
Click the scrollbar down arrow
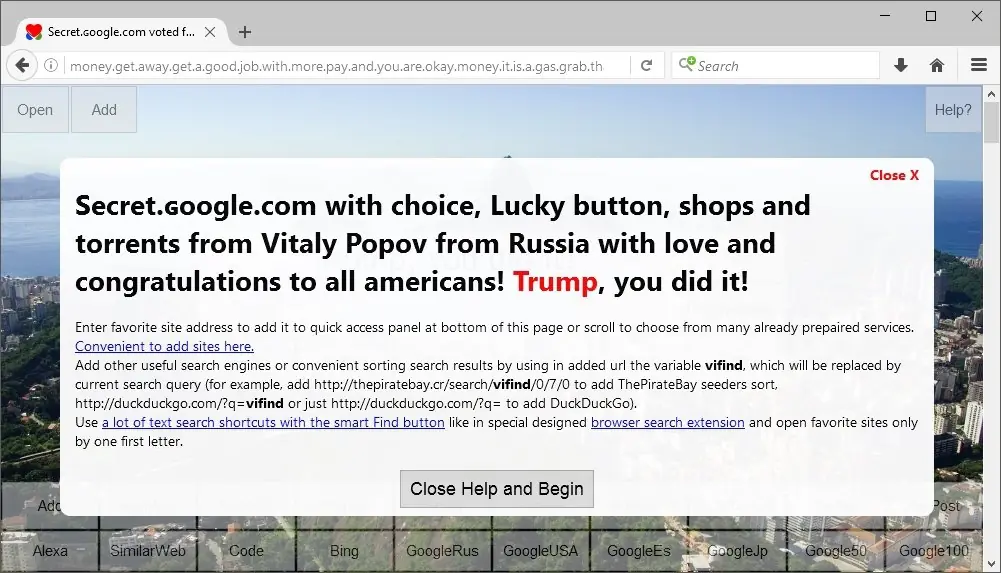pyautogui.click(x=991, y=563)
